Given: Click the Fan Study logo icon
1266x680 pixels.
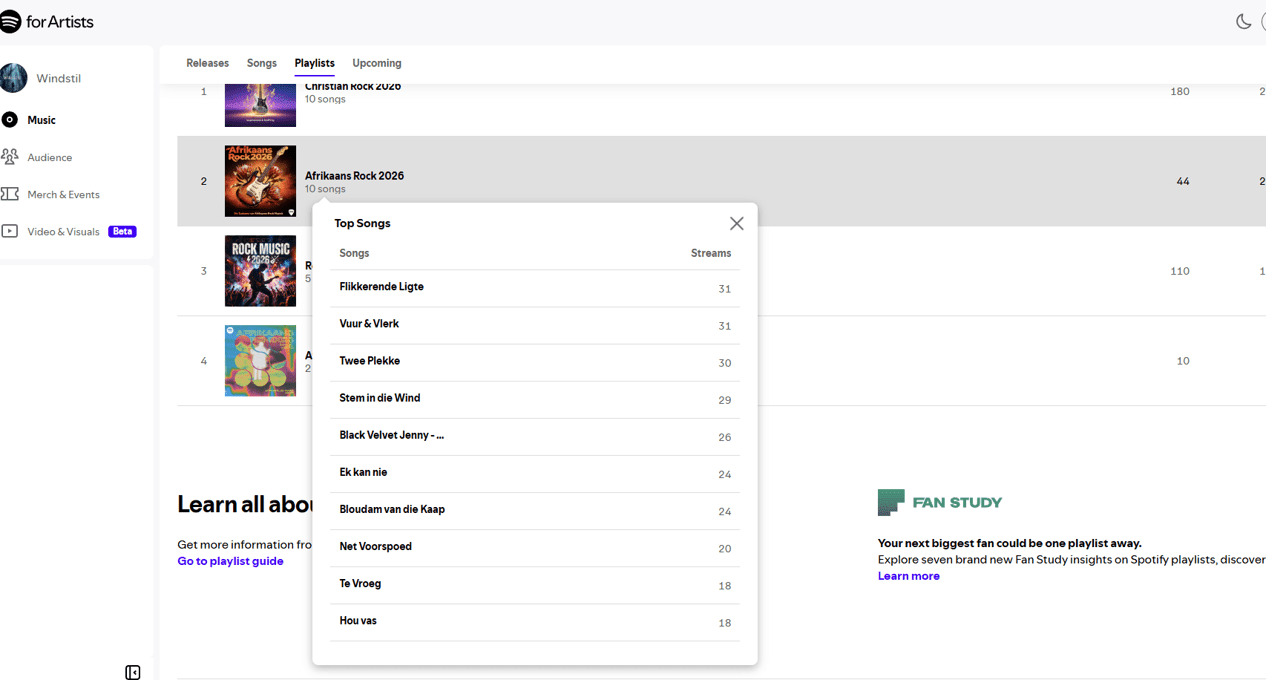Looking at the screenshot, I should 891,502.
